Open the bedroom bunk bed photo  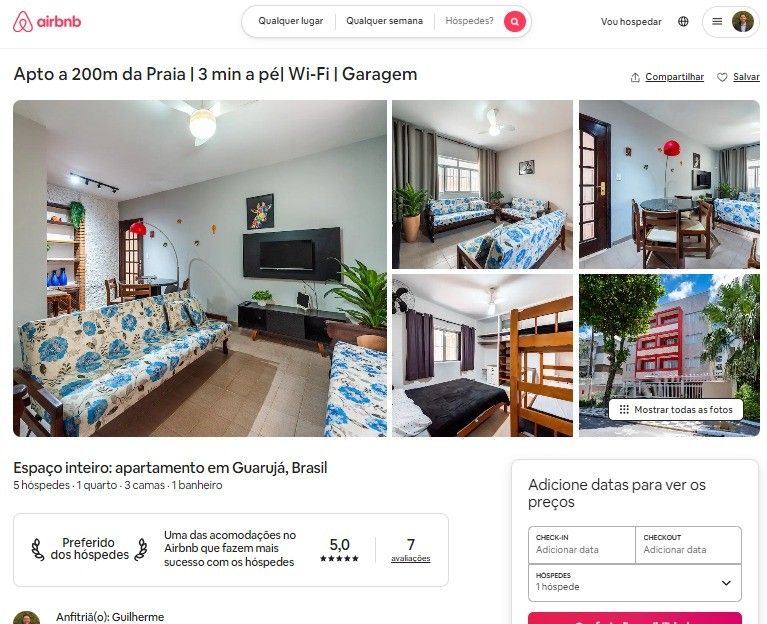tap(482, 355)
